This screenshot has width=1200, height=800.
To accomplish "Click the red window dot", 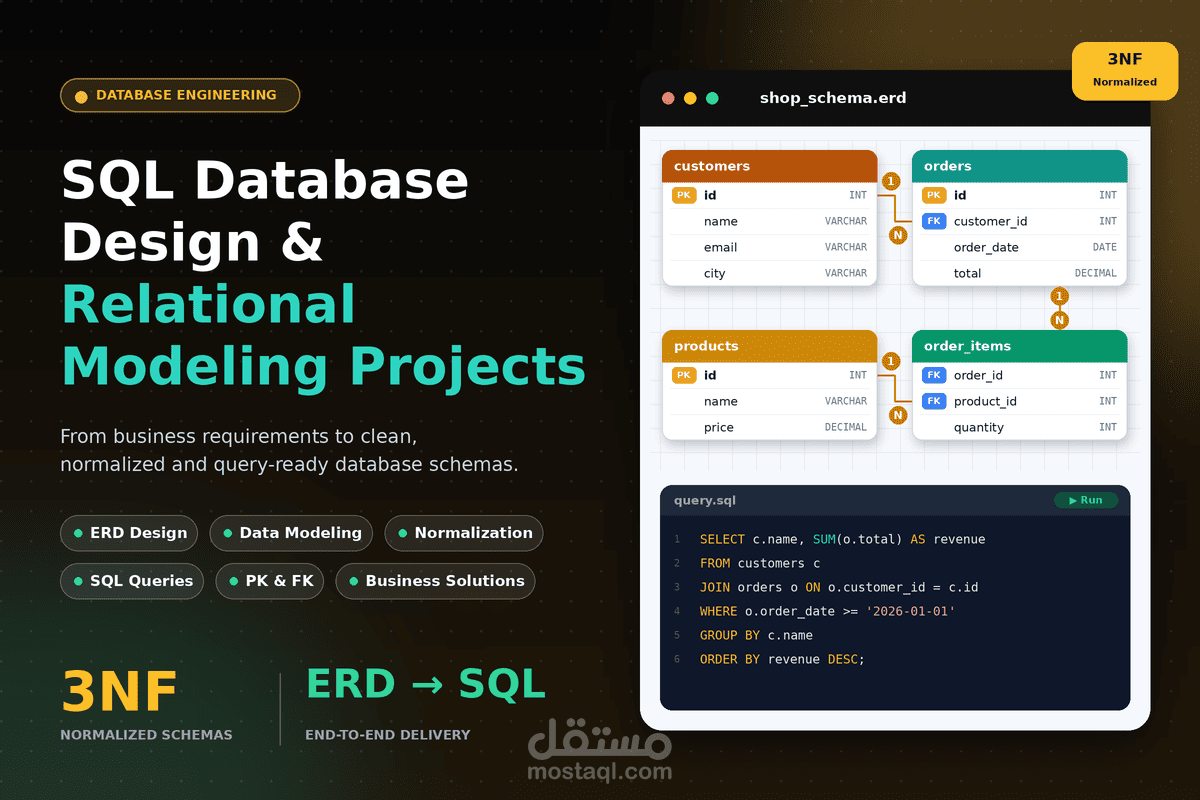I will (x=668, y=98).
